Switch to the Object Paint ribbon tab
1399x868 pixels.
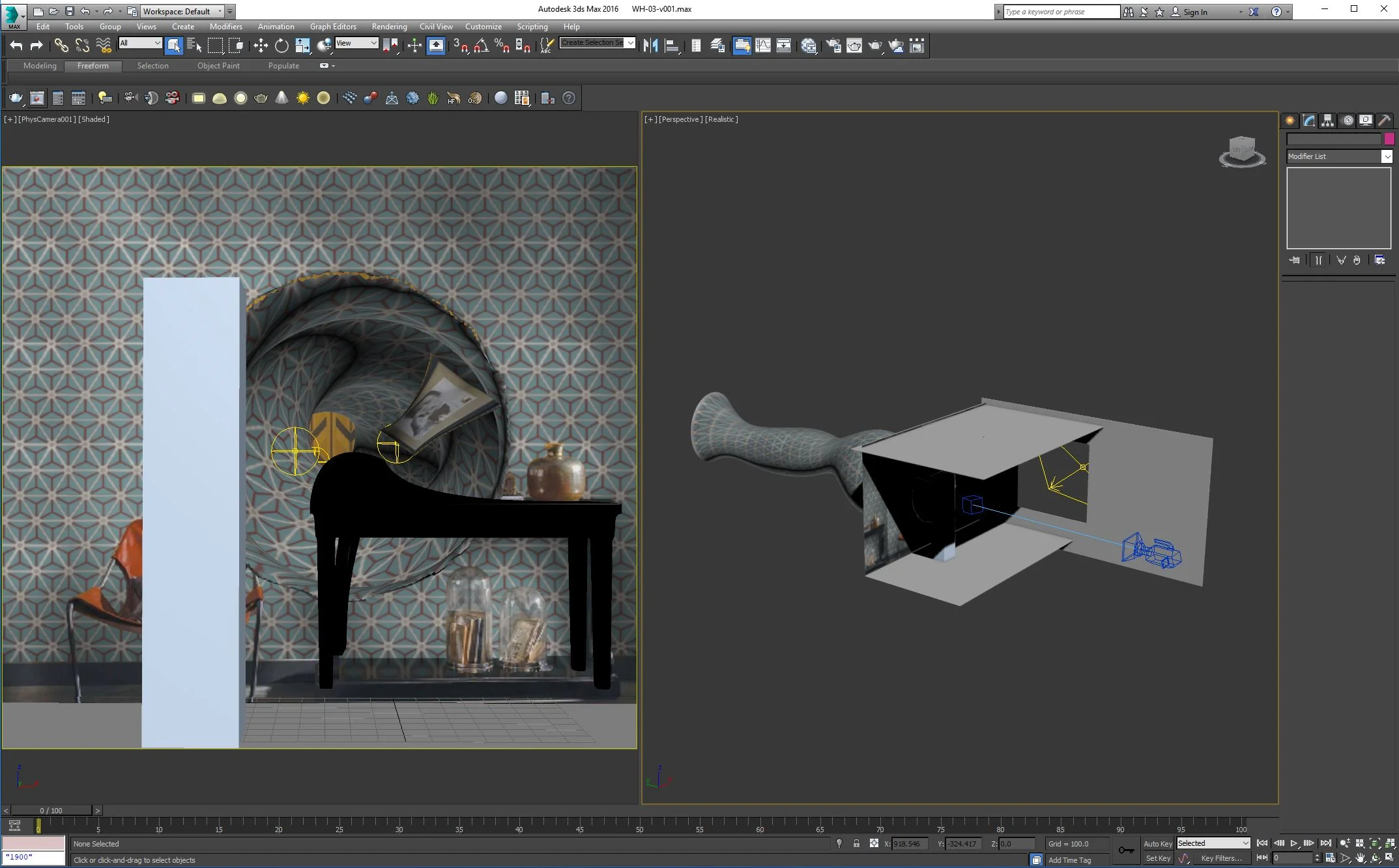(x=218, y=66)
